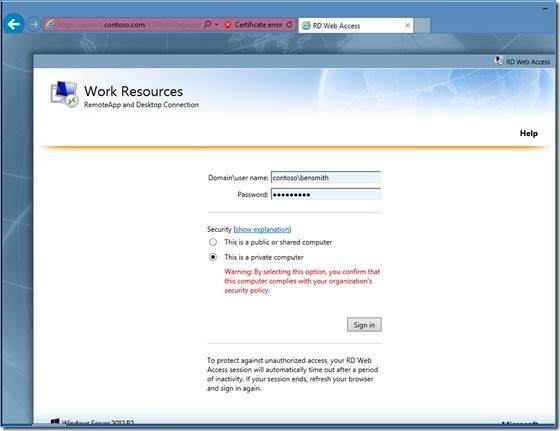Screen dimensions: 560x431
Task: Click the browser forward arrow button
Action: 34,25
